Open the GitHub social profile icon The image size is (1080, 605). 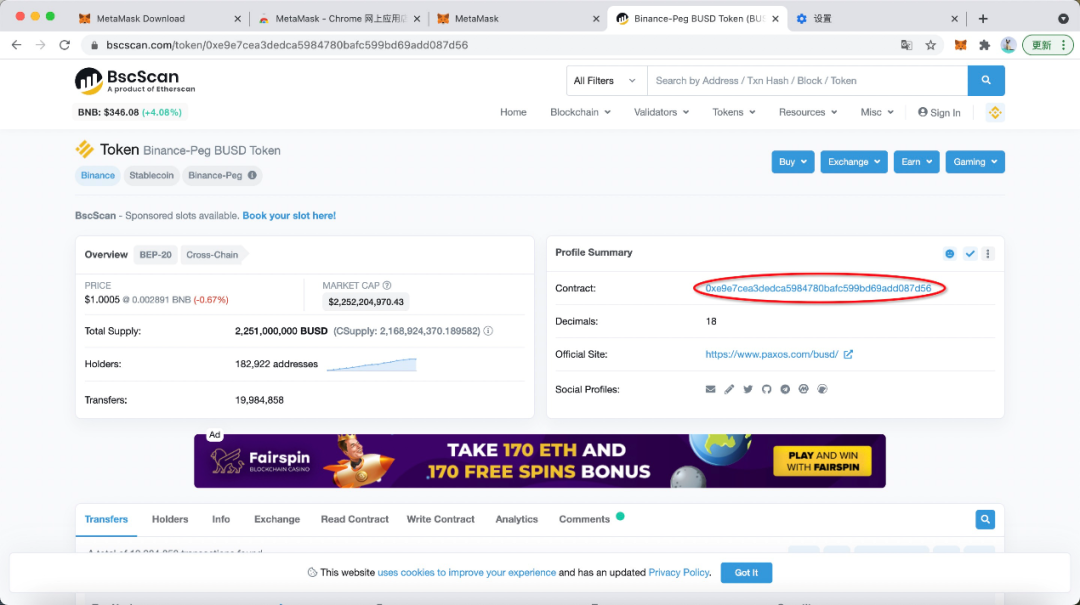(766, 389)
